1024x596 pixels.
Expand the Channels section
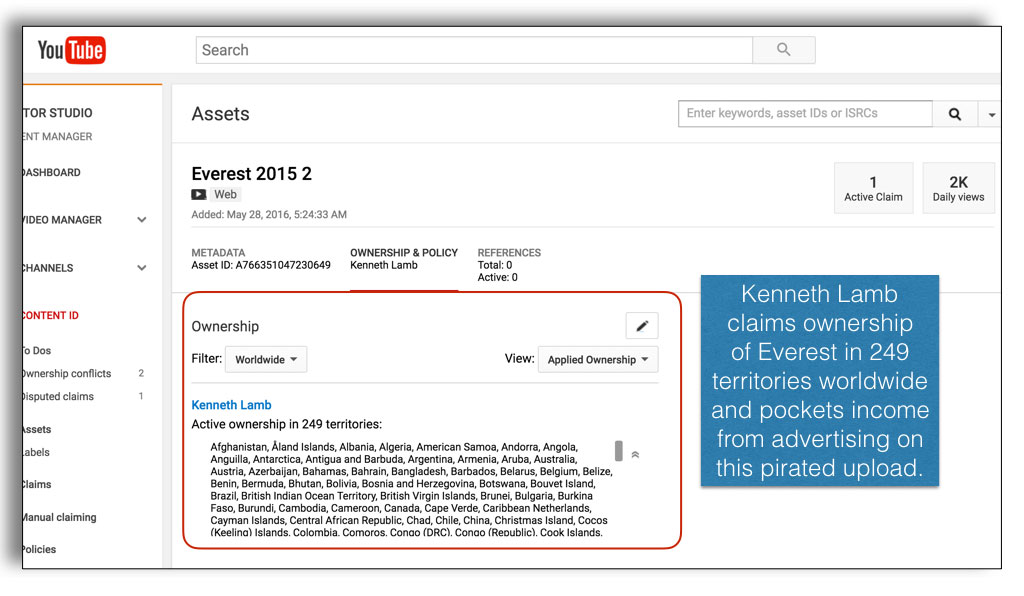[x=142, y=268]
